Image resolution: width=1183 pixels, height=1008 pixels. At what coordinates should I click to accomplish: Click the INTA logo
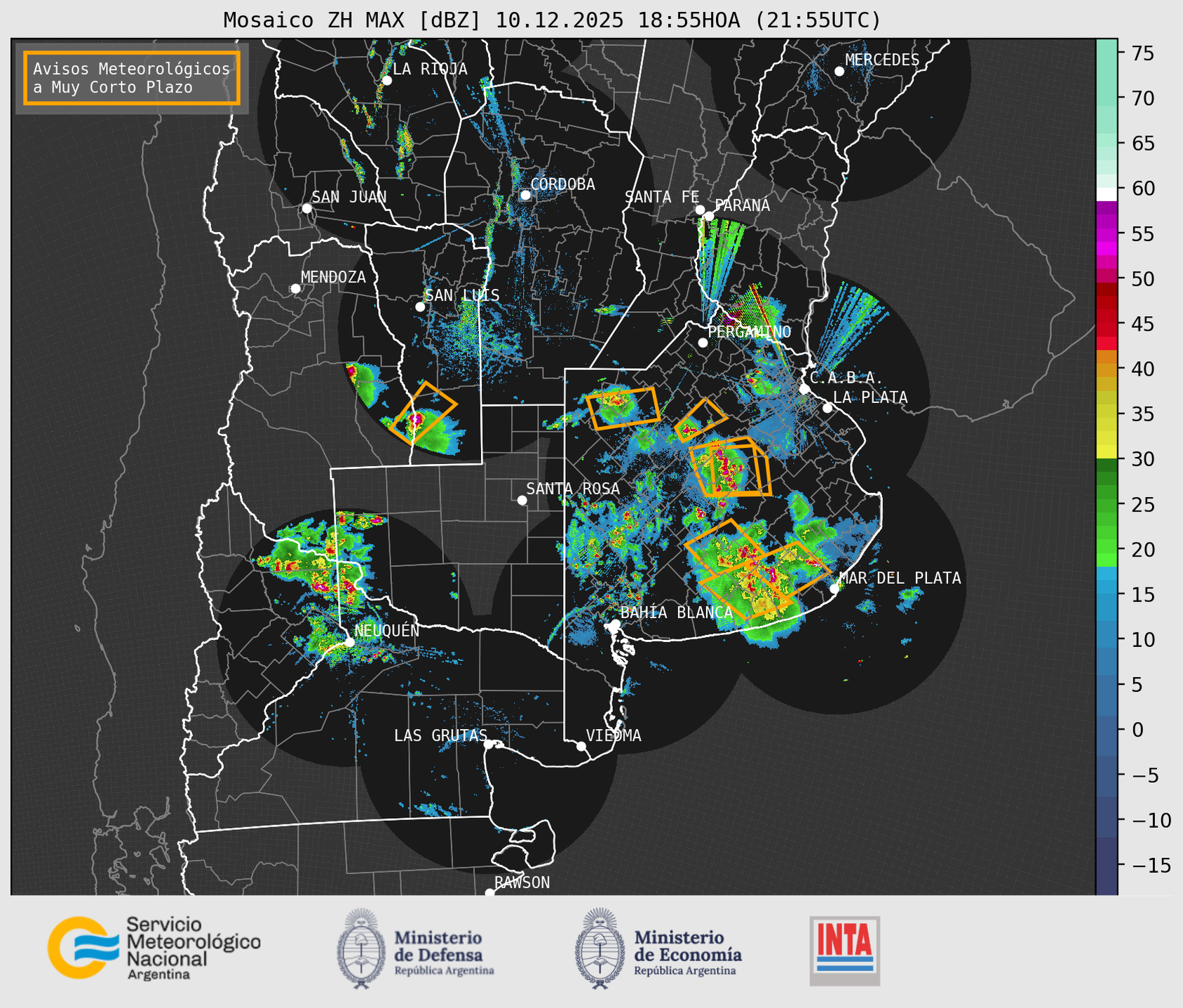coord(844,950)
